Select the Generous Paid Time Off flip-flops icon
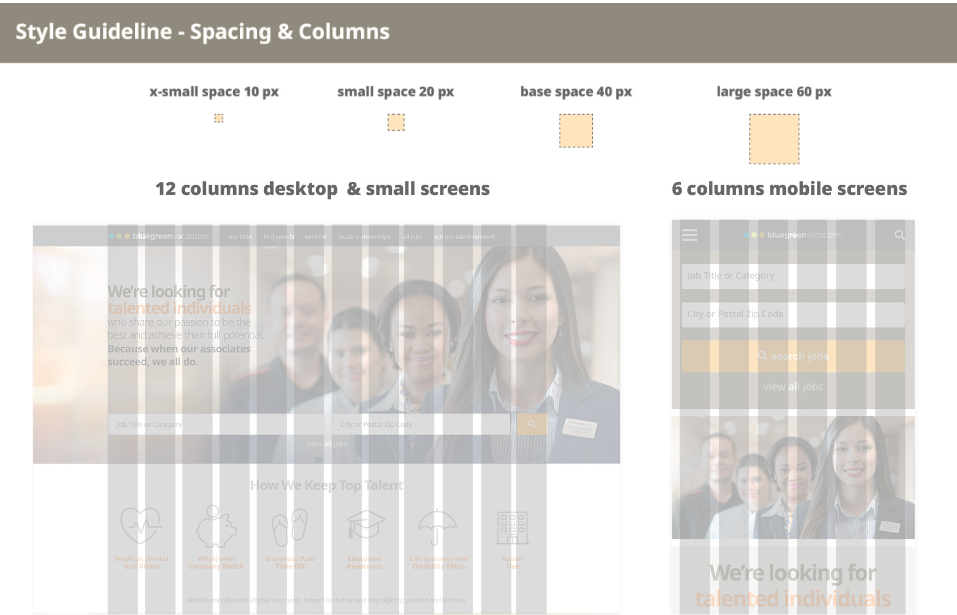 click(x=290, y=524)
